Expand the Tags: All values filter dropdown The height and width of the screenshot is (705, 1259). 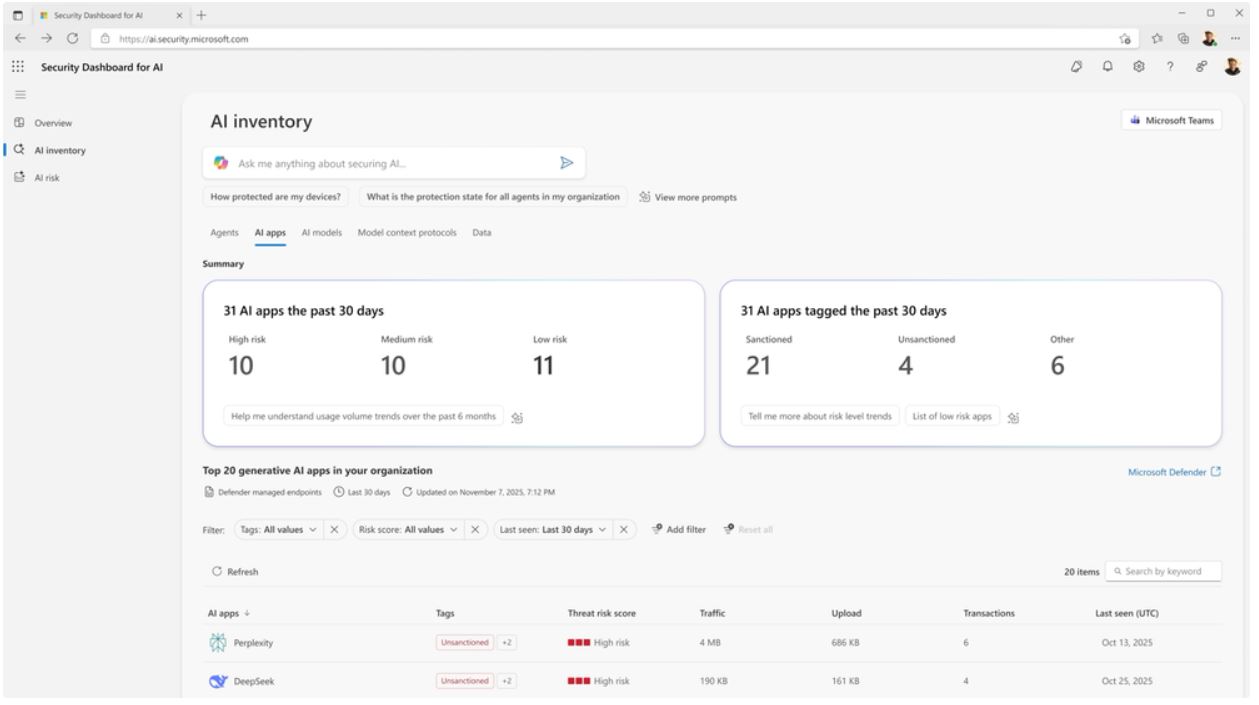(x=279, y=529)
